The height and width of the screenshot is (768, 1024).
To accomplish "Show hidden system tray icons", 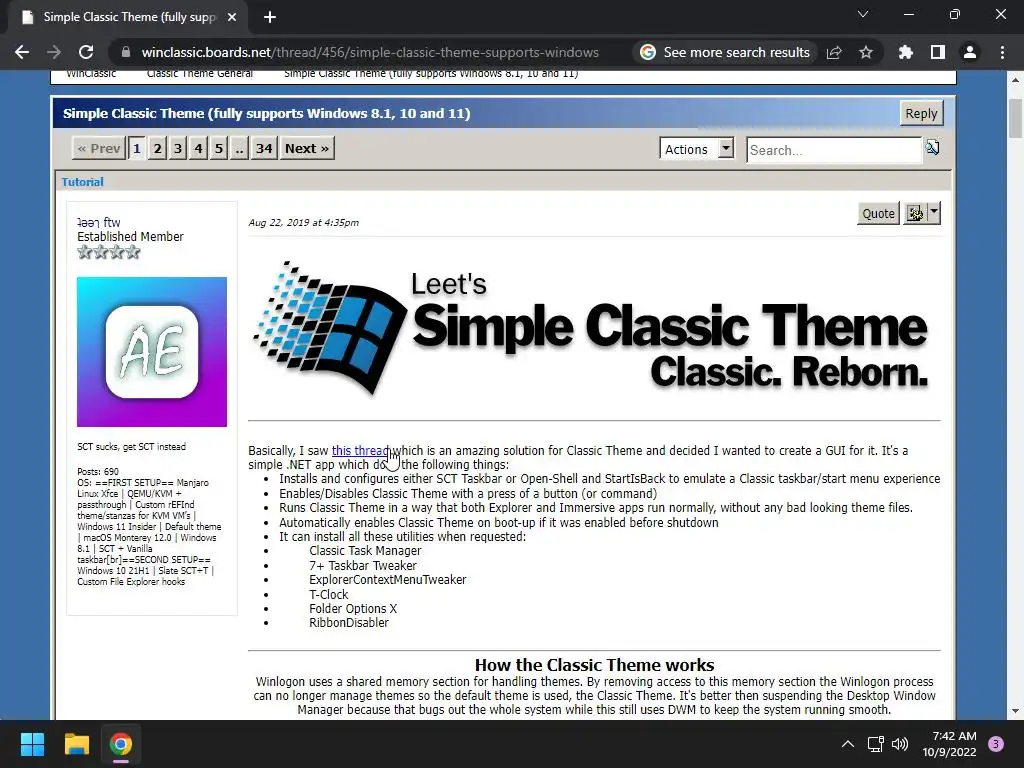I will click(847, 744).
